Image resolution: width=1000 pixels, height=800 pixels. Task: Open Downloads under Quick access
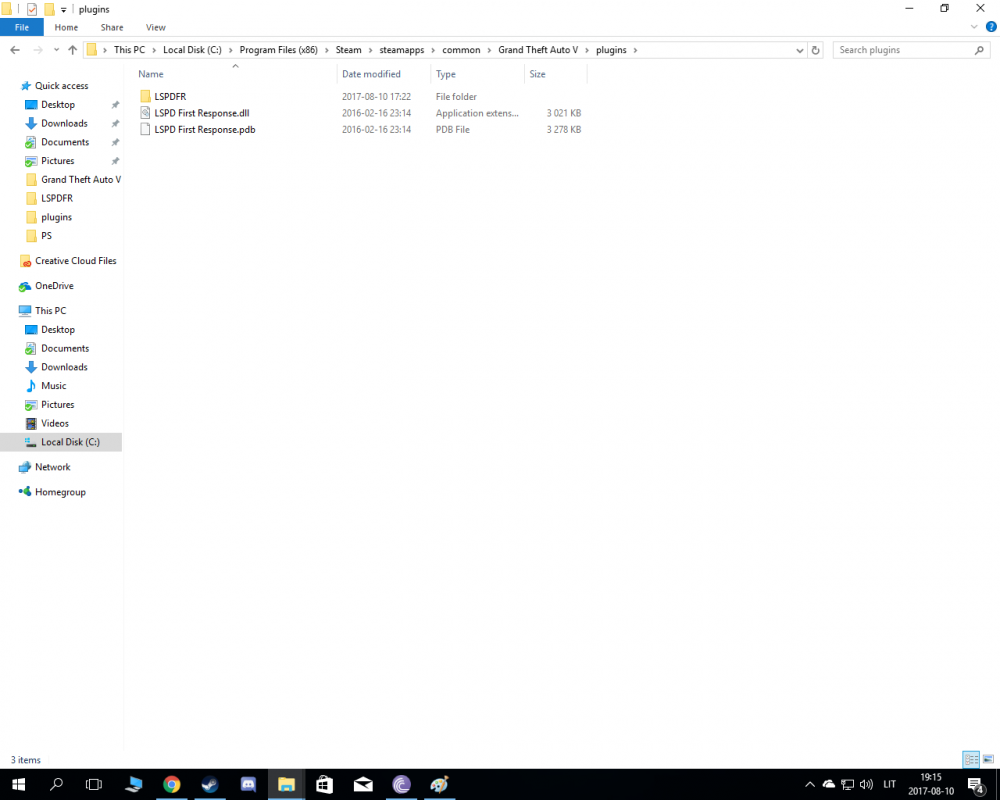pos(64,123)
